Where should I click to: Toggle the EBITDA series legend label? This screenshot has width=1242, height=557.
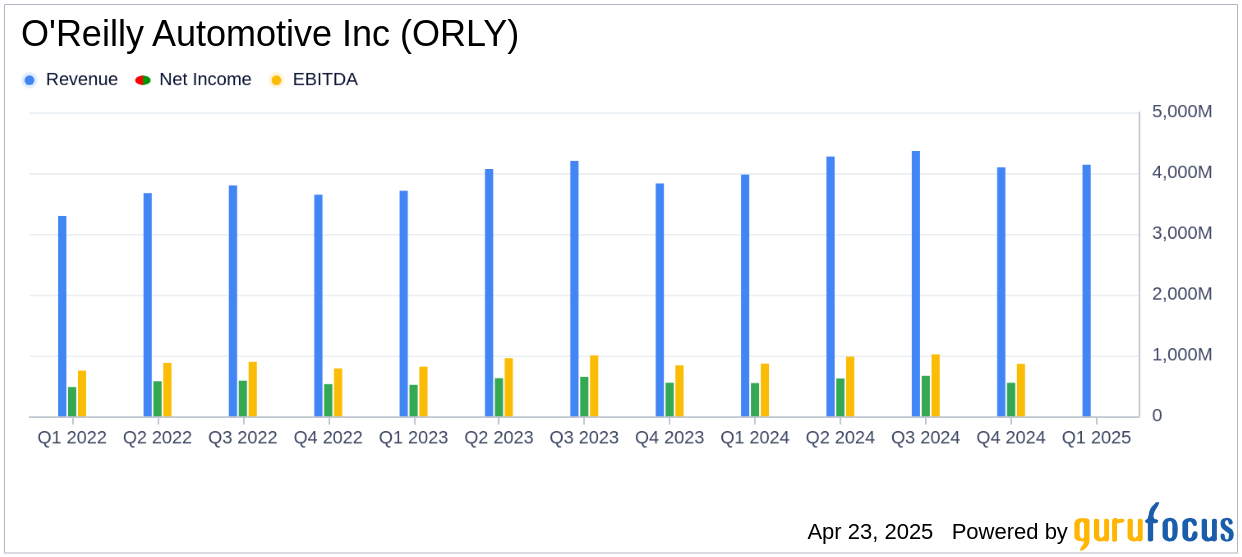(325, 80)
